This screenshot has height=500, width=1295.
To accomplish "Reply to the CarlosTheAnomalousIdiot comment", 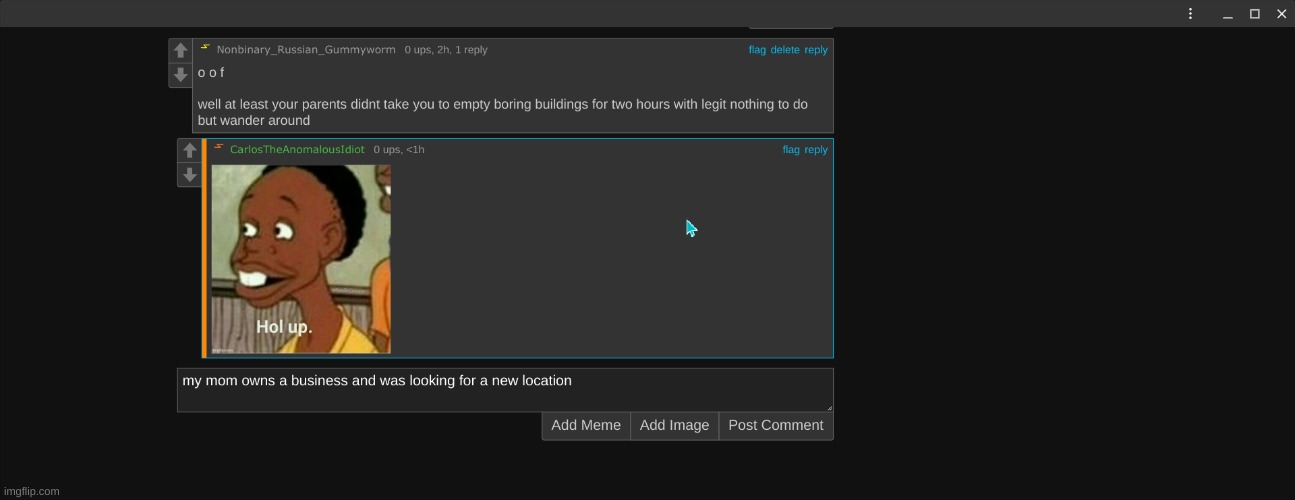I will pyautogui.click(x=816, y=150).
